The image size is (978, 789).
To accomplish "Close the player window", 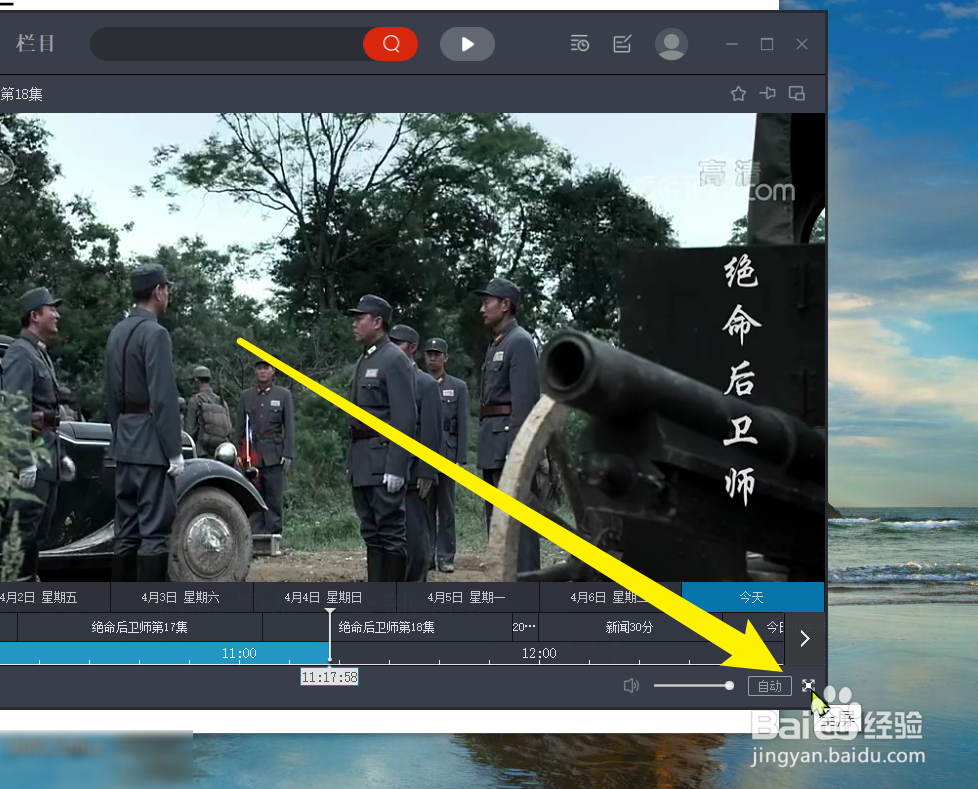I will [x=802, y=44].
